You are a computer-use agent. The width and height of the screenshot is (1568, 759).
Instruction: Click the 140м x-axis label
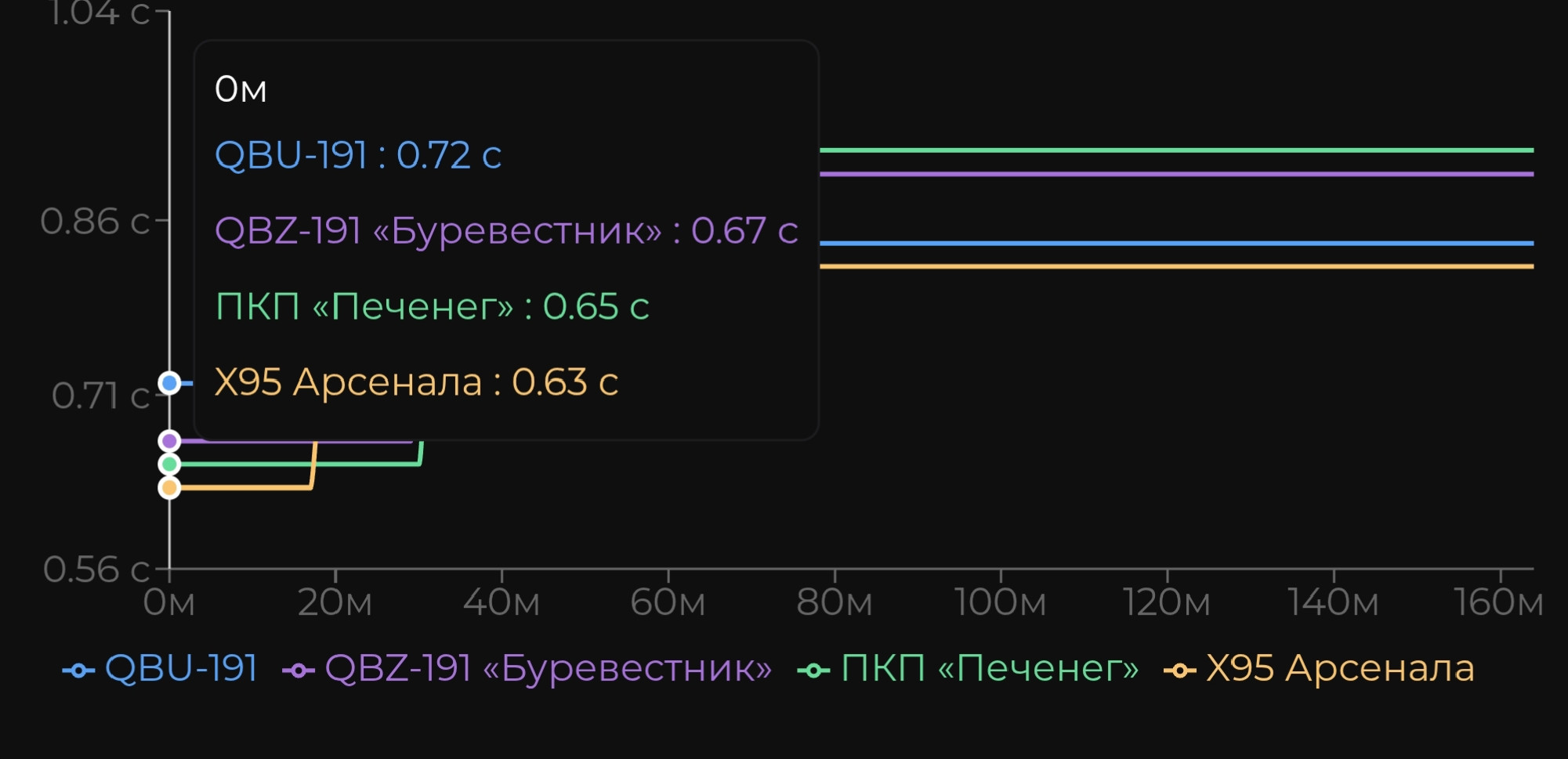(x=1334, y=603)
